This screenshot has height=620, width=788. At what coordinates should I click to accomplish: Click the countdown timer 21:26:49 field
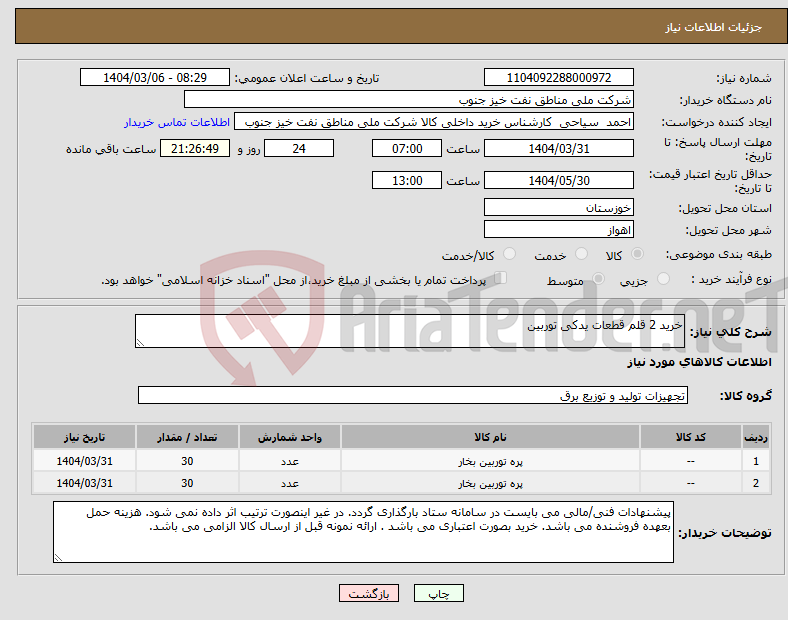click(x=195, y=149)
